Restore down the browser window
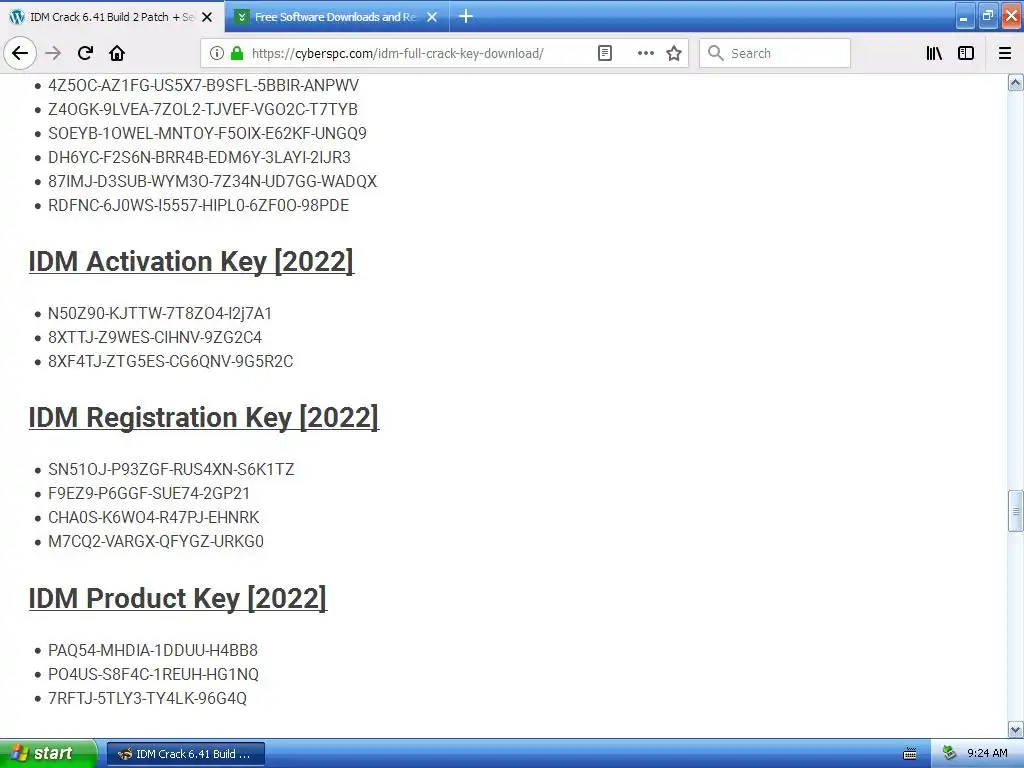1024x768 pixels. click(987, 17)
